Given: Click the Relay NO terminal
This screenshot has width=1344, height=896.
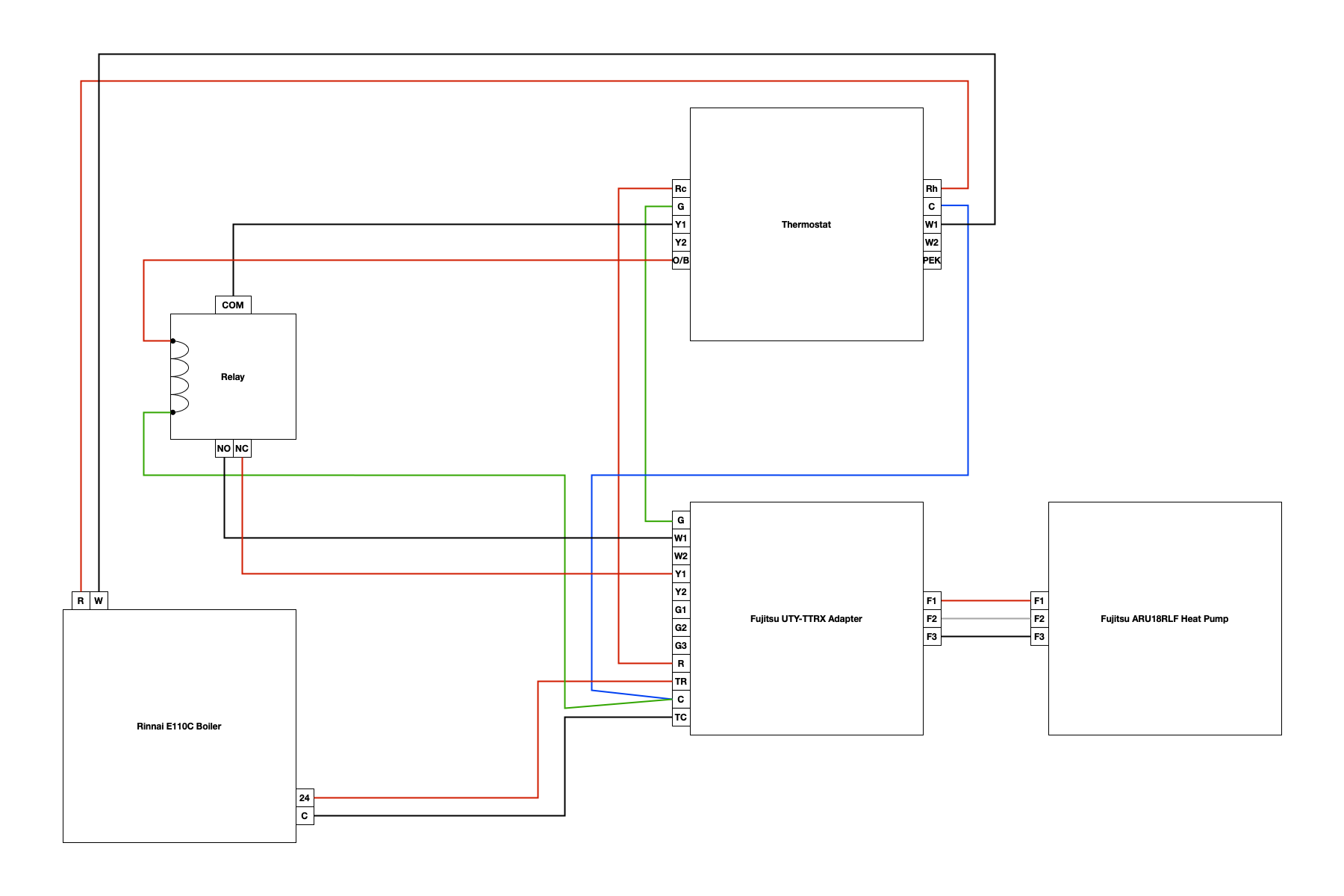Looking at the screenshot, I should coord(224,449).
